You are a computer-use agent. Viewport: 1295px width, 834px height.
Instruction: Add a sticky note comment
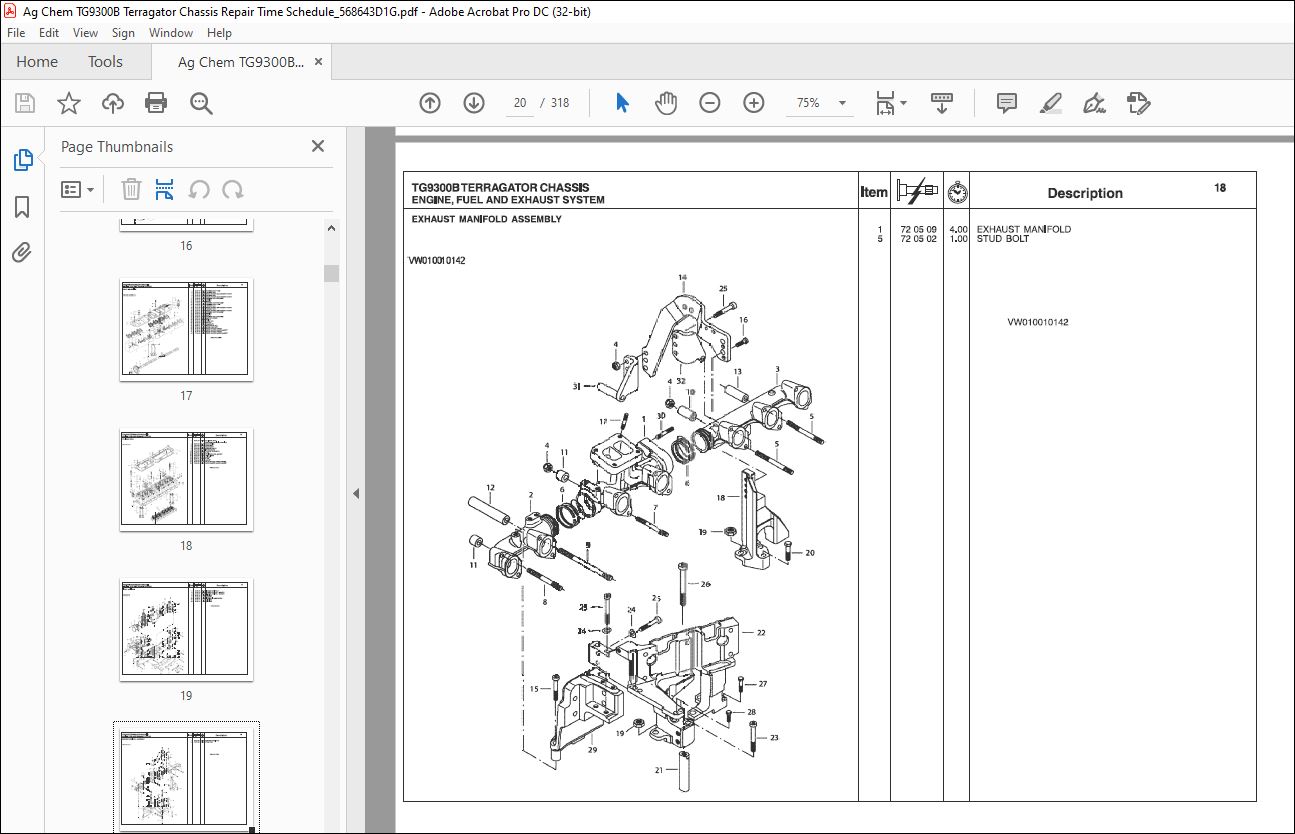pyautogui.click(x=1007, y=103)
